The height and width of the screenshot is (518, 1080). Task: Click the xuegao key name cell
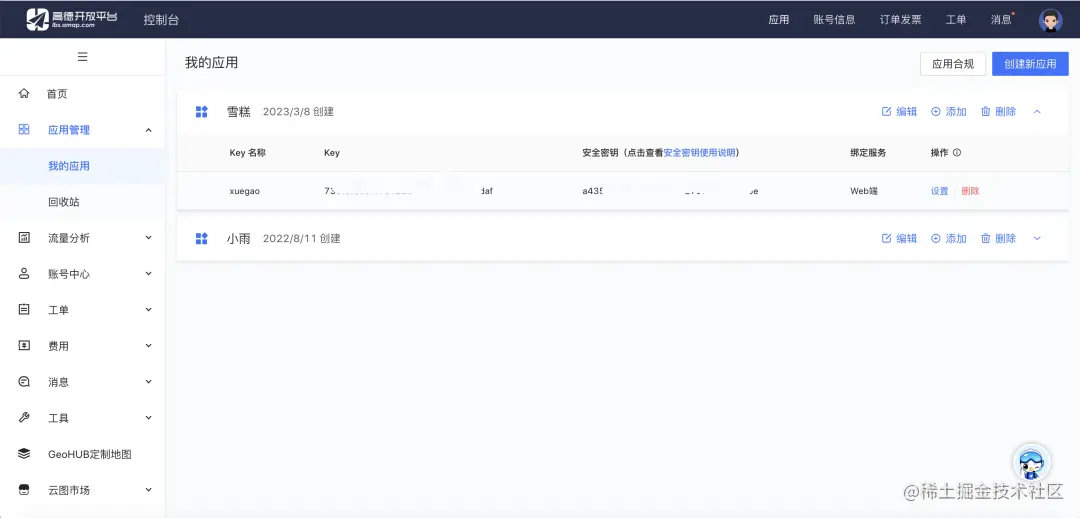[245, 191]
